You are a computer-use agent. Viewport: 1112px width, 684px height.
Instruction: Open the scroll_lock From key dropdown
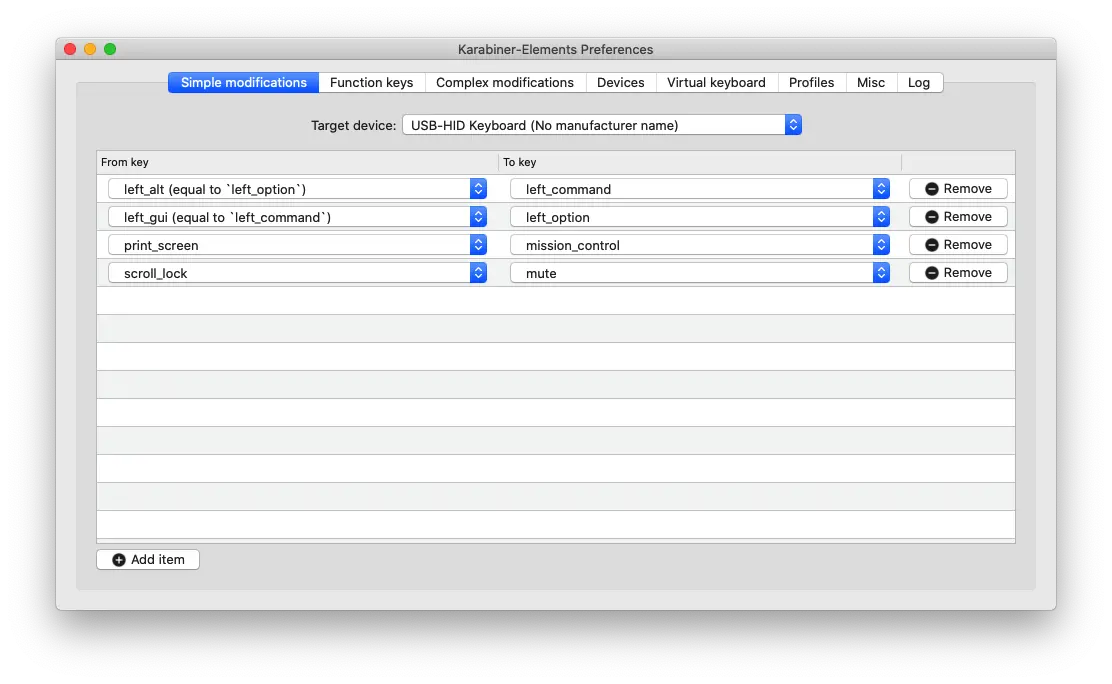297,273
